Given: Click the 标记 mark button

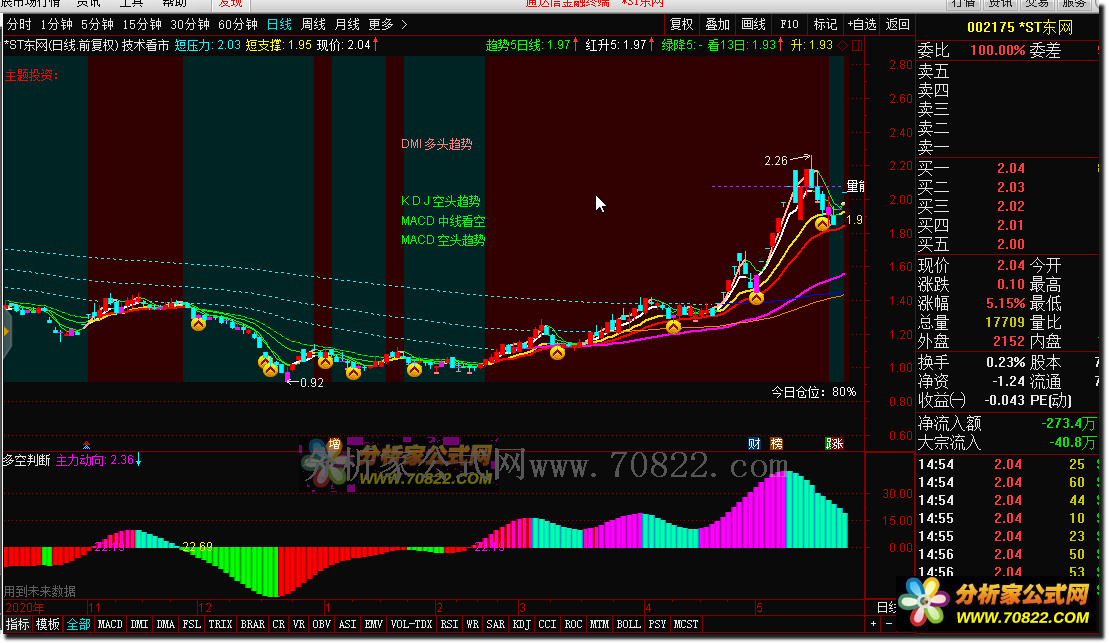Looking at the screenshot, I should tap(825, 25).
